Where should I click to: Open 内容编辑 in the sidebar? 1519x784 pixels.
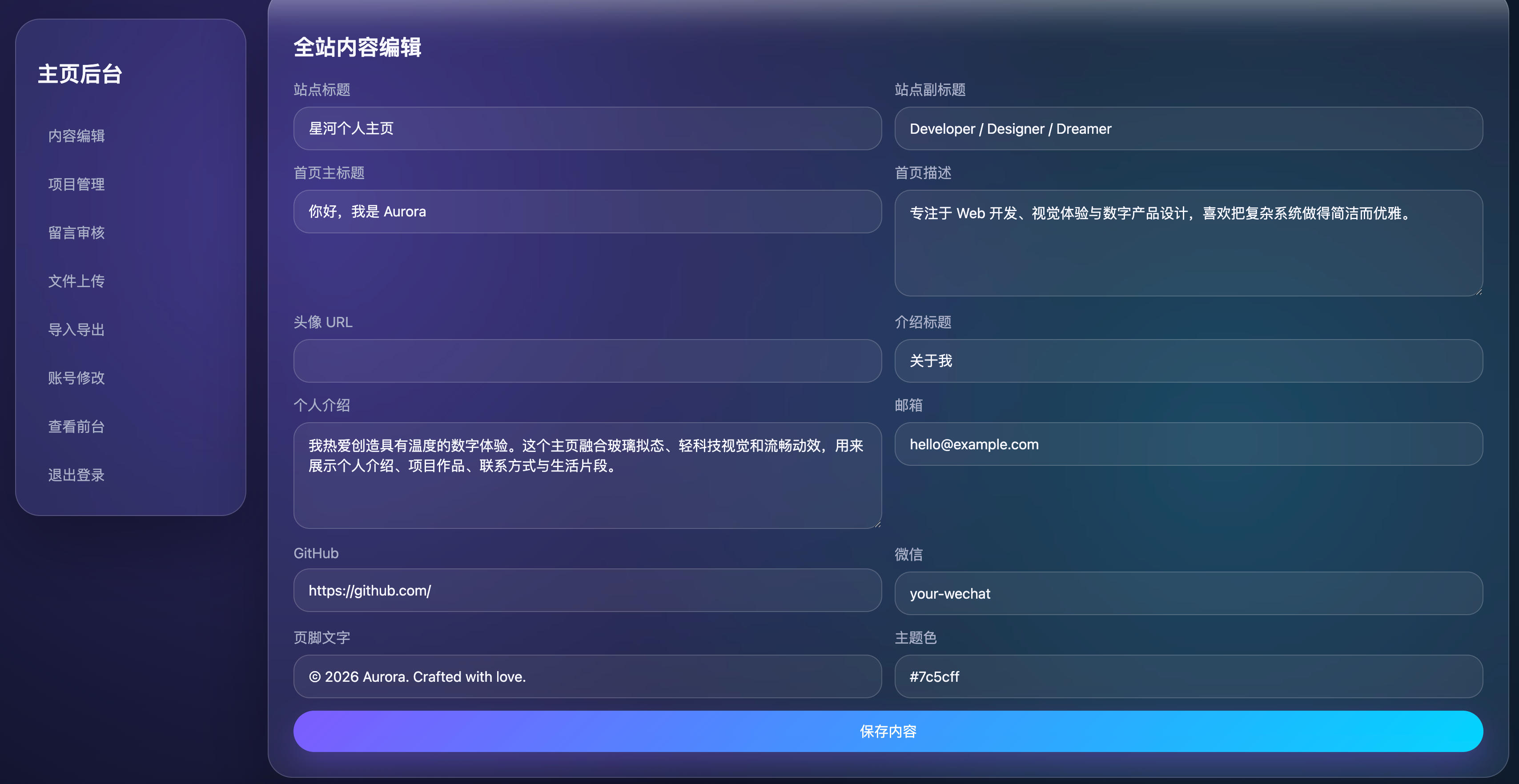(76, 136)
